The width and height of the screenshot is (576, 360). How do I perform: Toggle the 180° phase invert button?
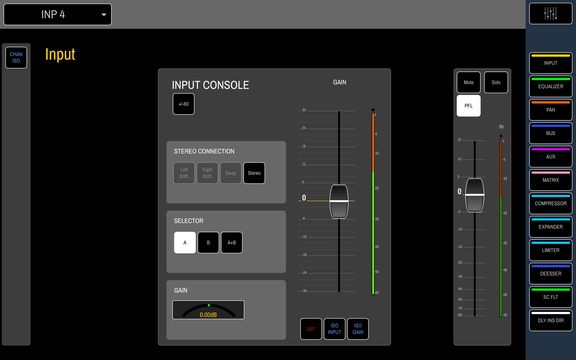click(x=311, y=329)
